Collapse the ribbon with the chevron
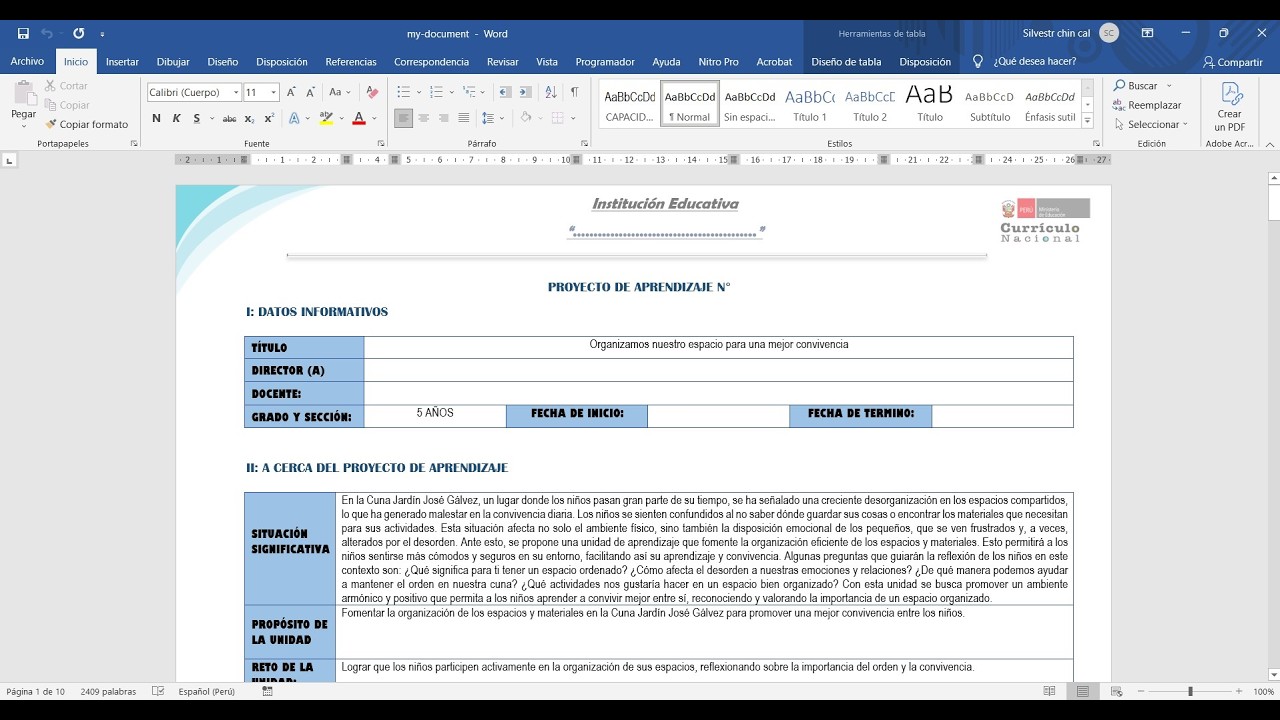The width and height of the screenshot is (1280, 720). [1270, 144]
